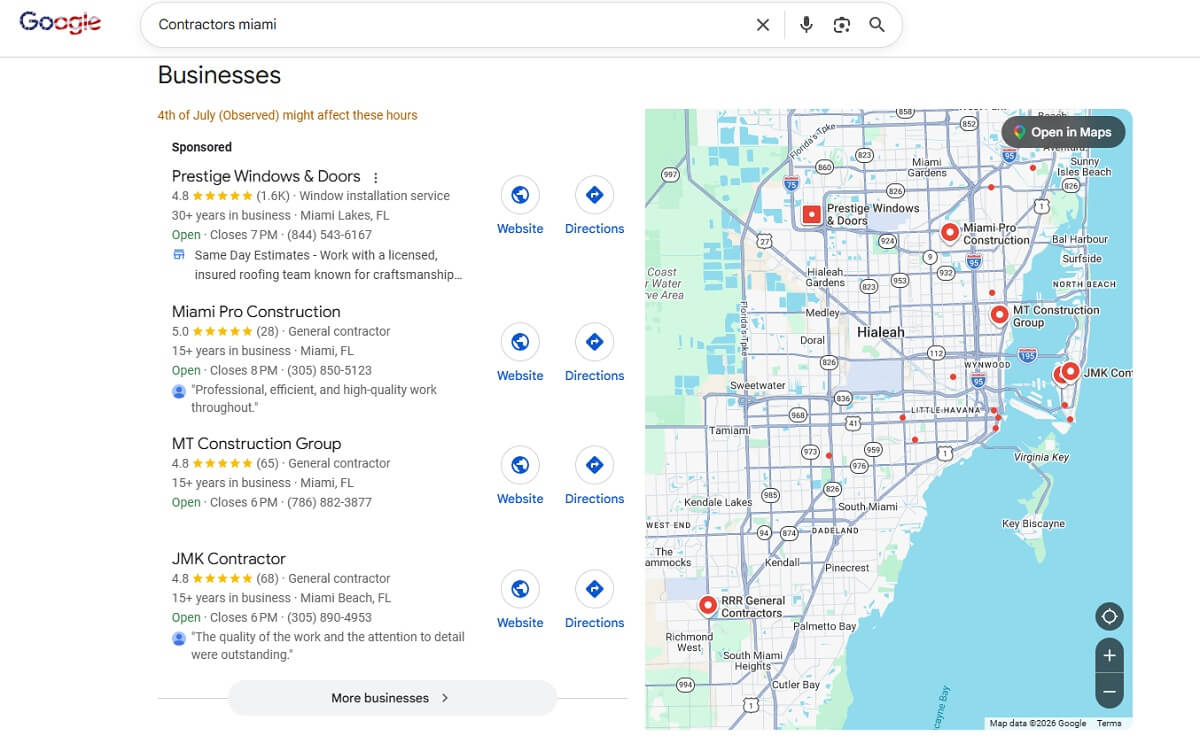
Task: Click phone number (305) 850-5123
Action: coord(329,370)
